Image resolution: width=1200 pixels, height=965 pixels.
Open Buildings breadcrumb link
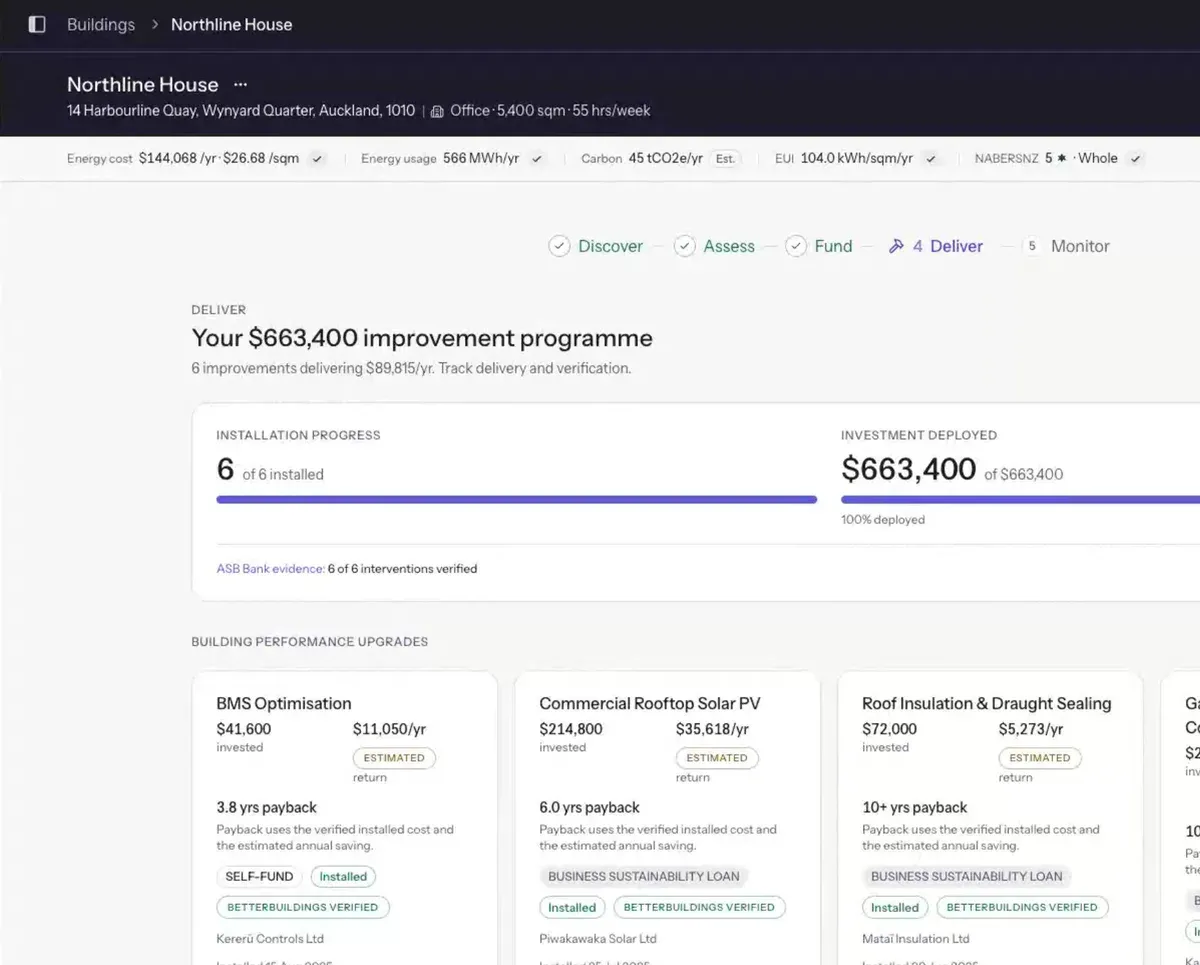click(x=101, y=24)
